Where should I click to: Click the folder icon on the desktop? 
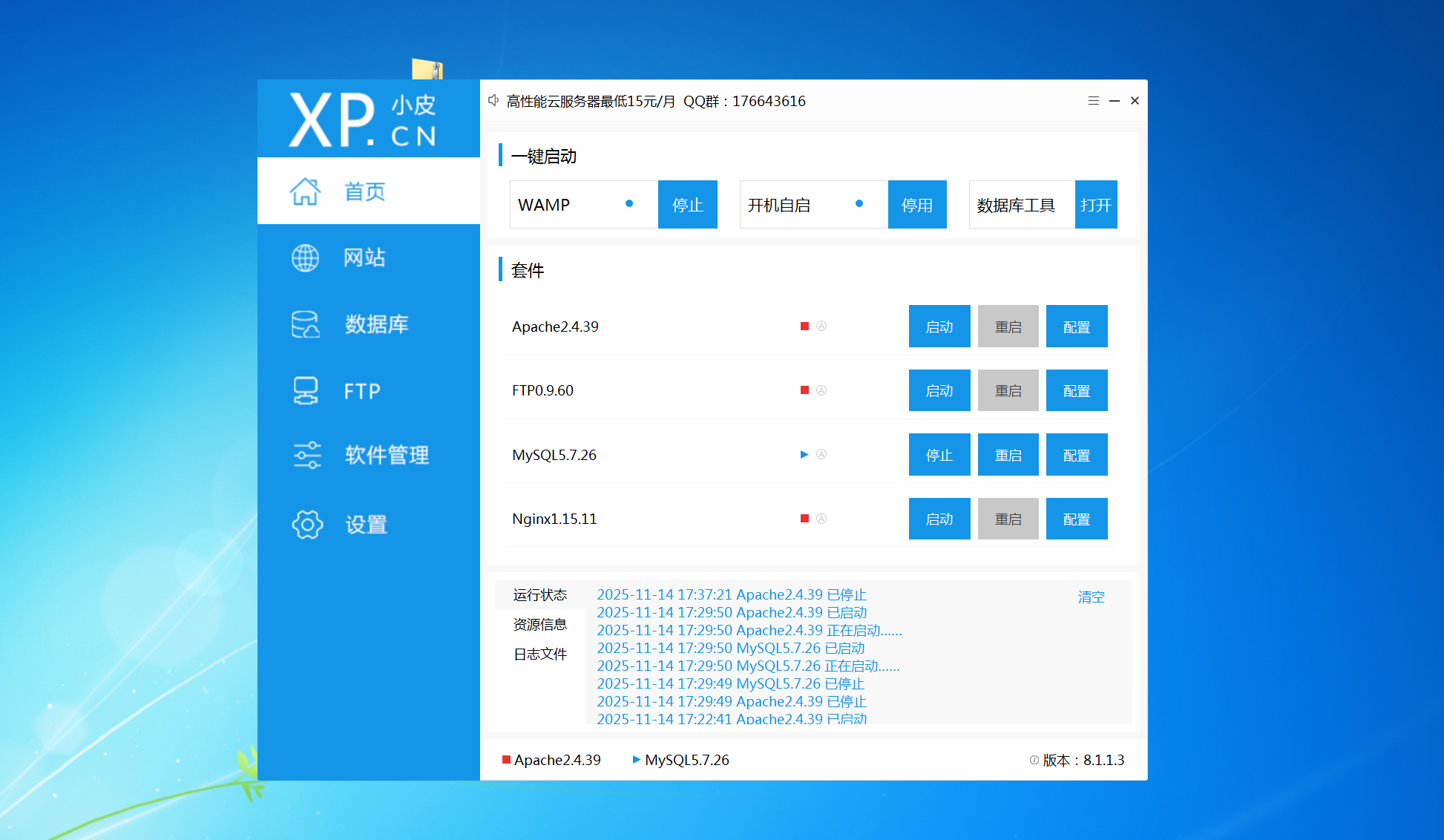tap(427, 69)
